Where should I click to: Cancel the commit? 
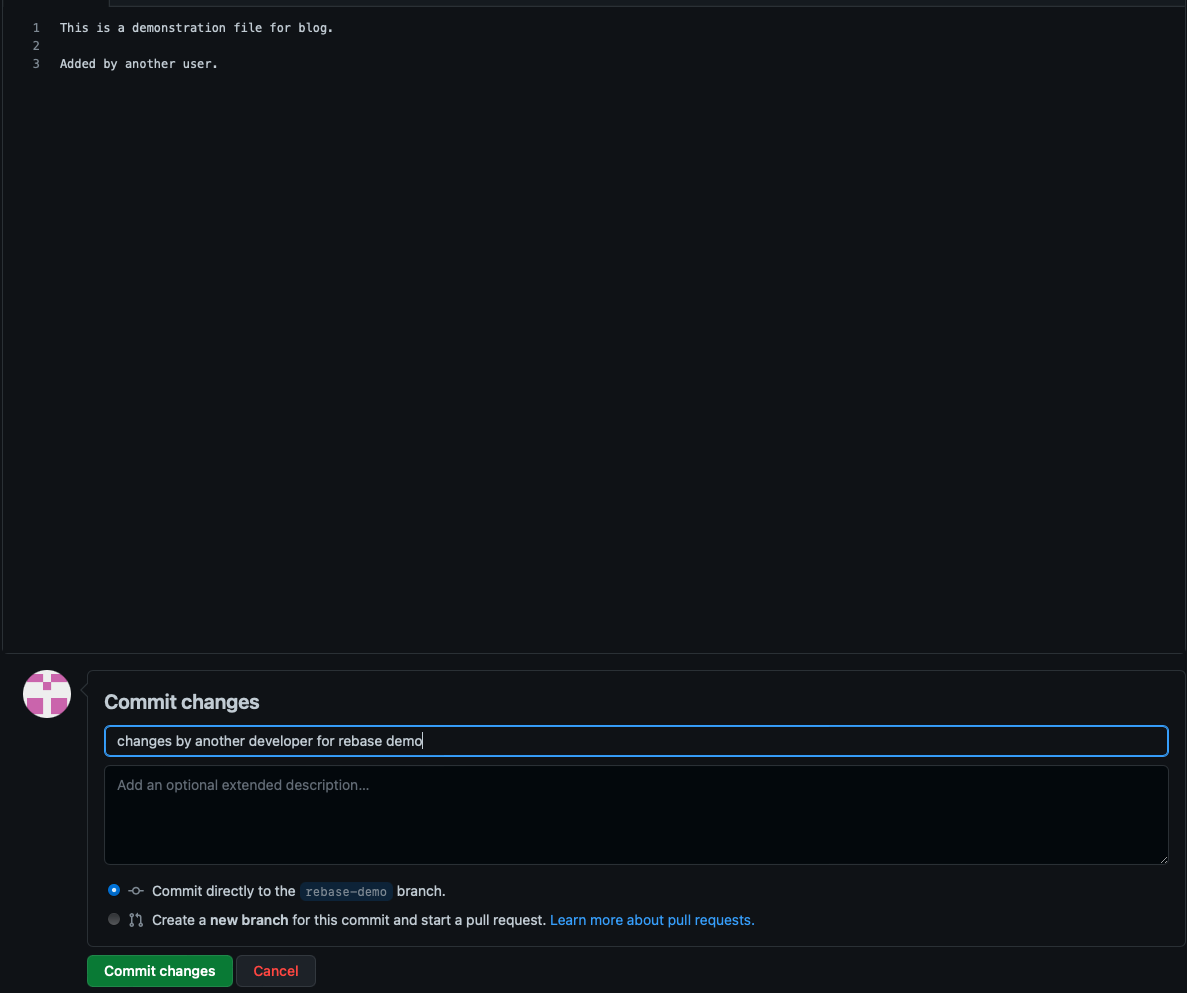pyautogui.click(x=276, y=971)
